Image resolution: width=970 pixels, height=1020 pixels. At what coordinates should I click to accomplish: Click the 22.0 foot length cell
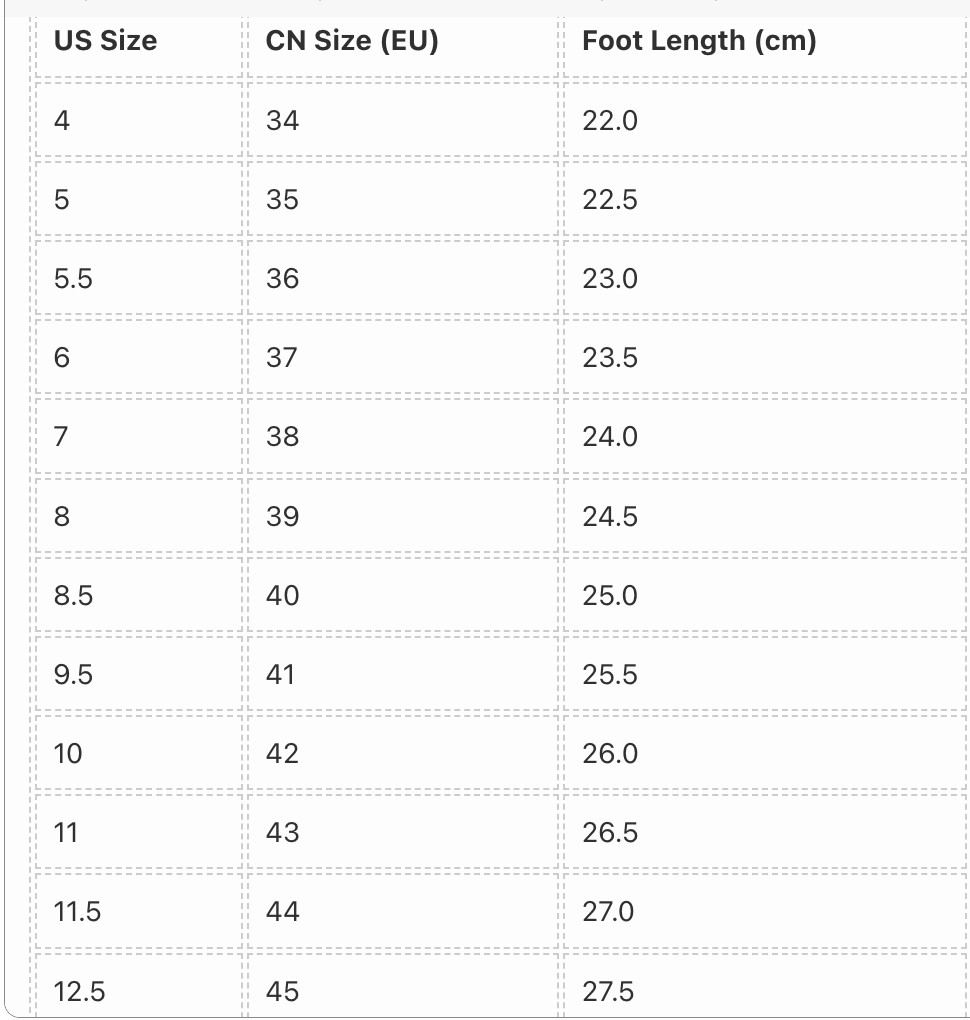coord(764,120)
